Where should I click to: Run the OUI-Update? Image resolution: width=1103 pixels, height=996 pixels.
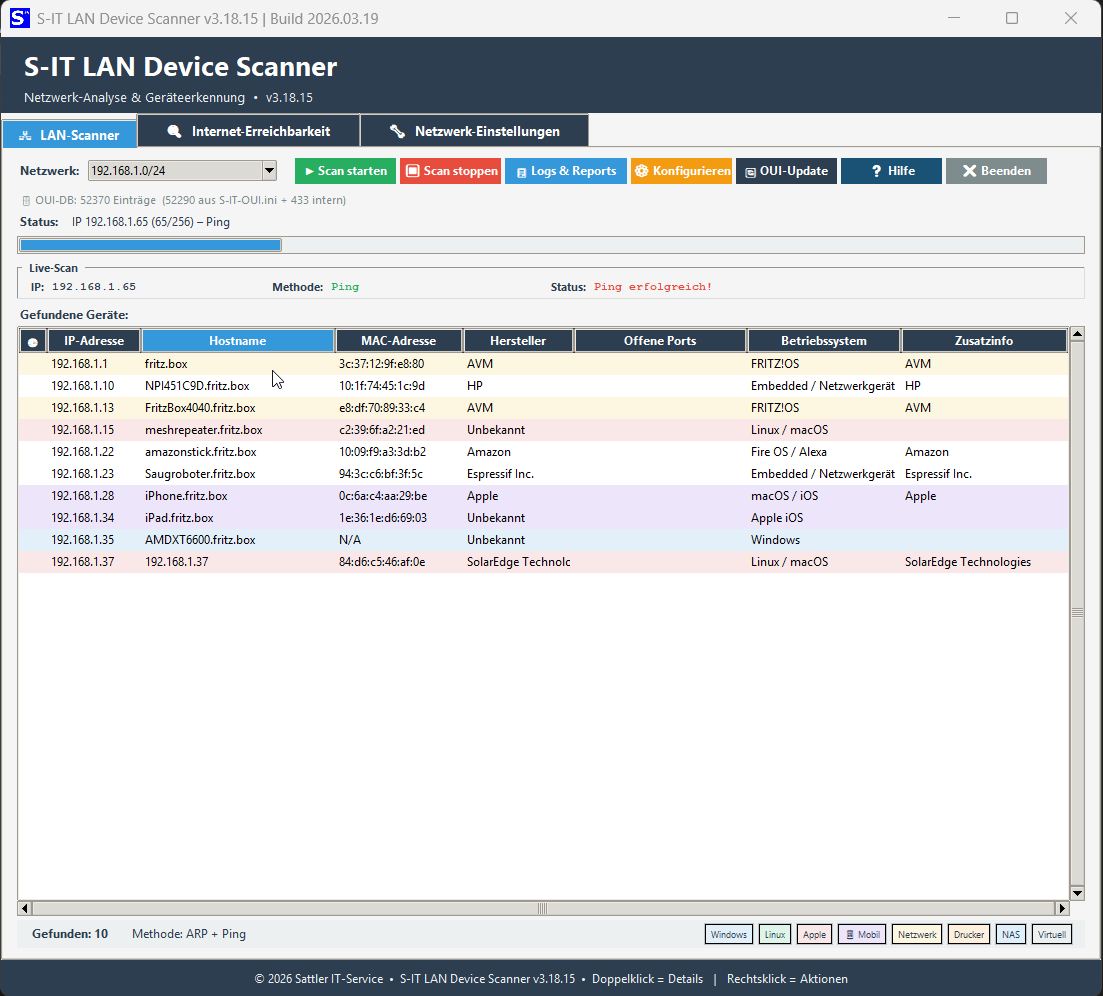point(786,171)
